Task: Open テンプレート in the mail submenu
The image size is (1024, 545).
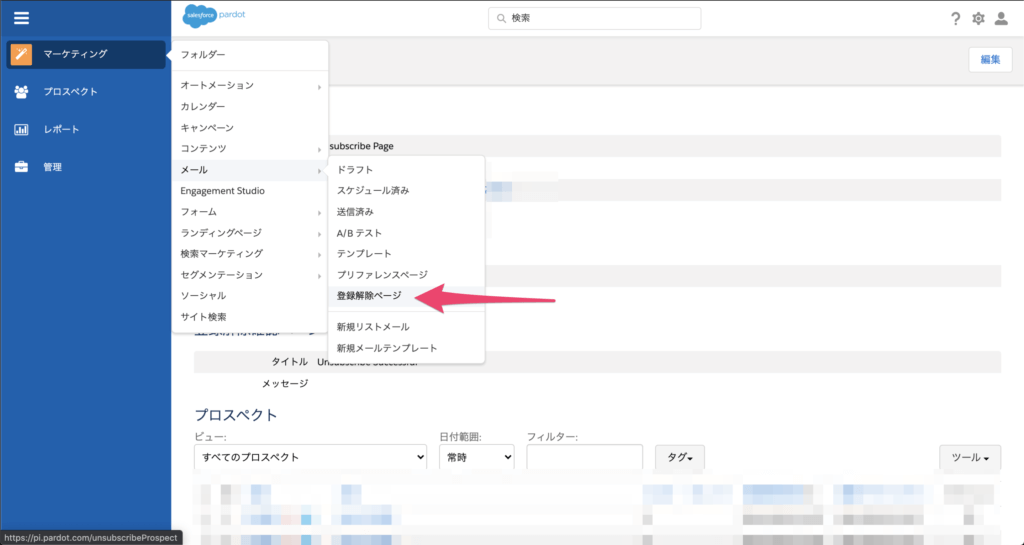Action: click(406, 254)
